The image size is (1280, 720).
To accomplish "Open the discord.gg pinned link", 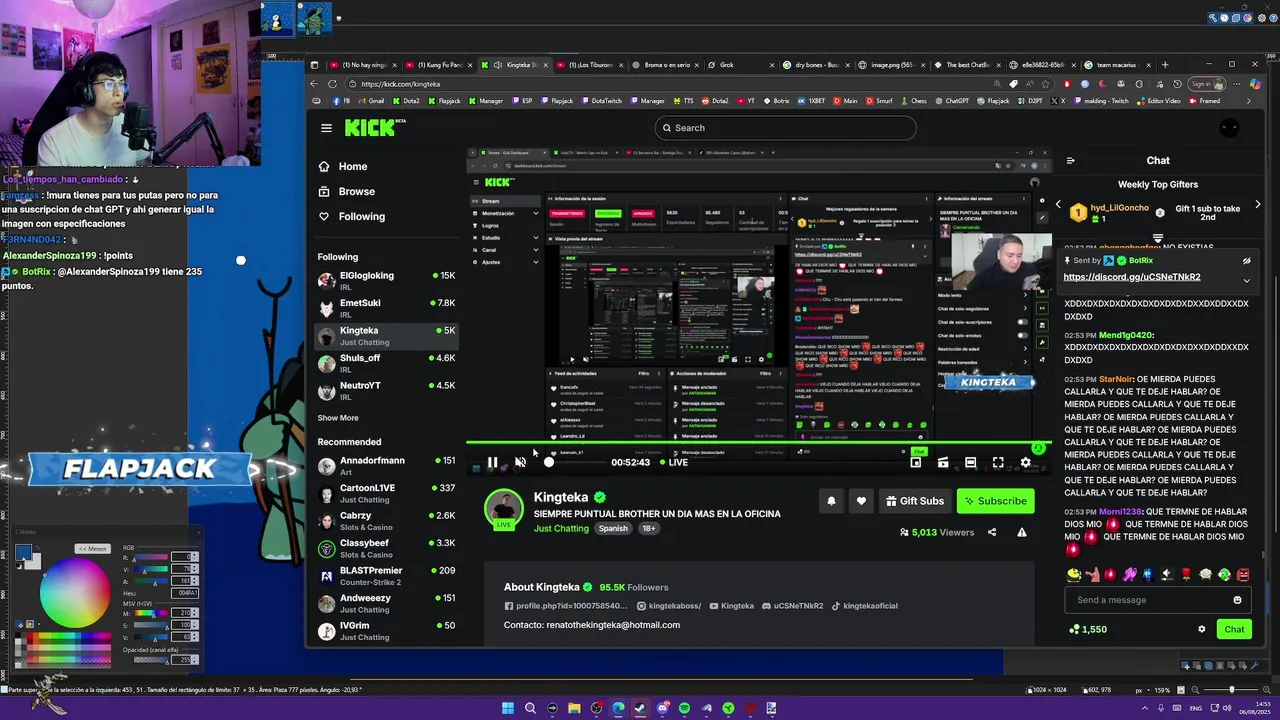I will pos(1132,277).
